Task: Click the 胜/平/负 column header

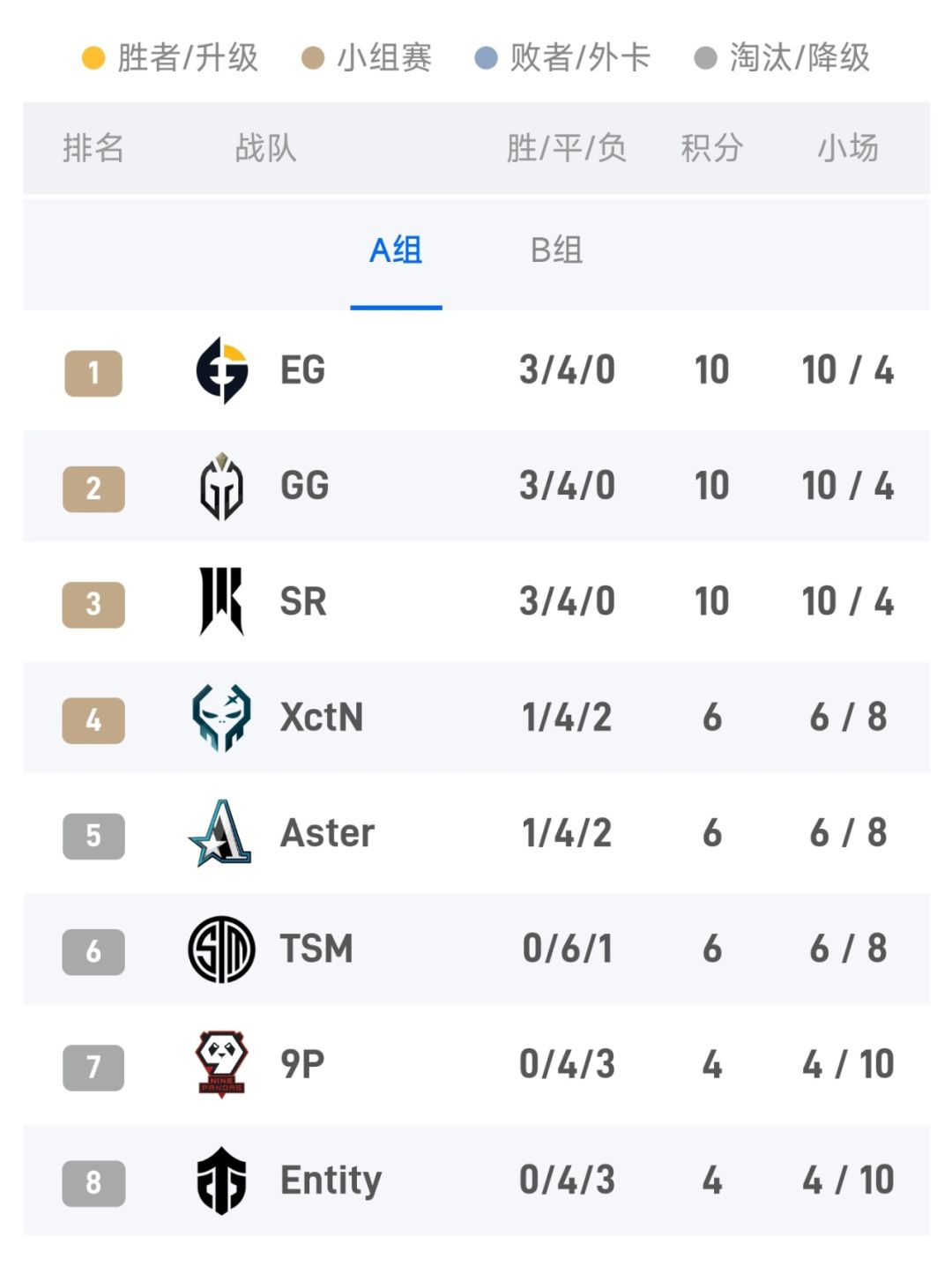Action: [x=566, y=148]
